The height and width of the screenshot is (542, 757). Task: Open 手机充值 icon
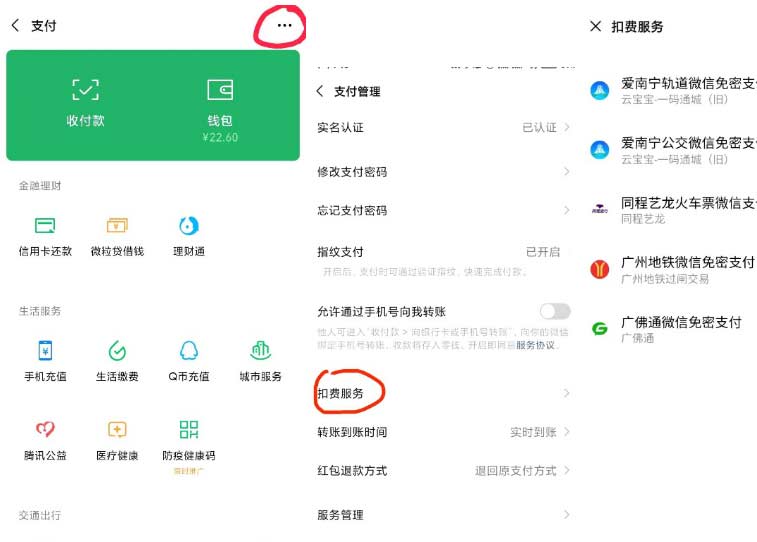45,350
